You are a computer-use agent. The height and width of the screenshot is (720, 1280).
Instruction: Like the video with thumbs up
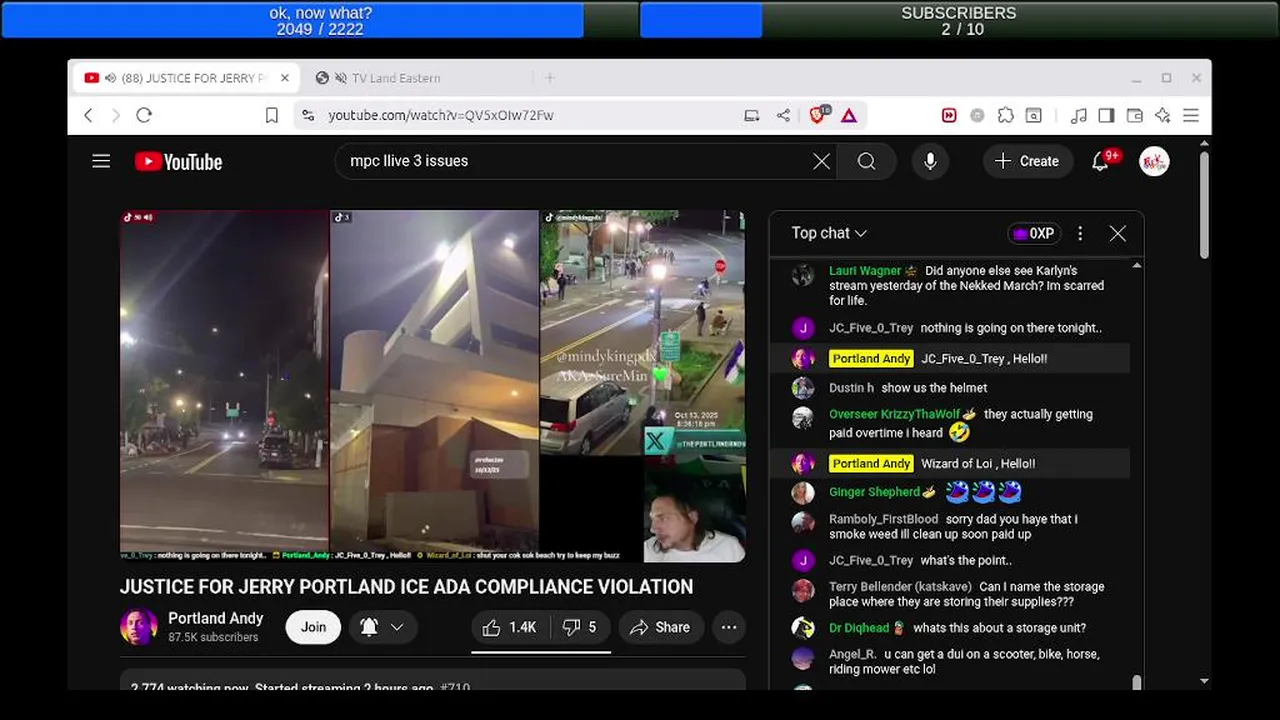tap(510, 627)
